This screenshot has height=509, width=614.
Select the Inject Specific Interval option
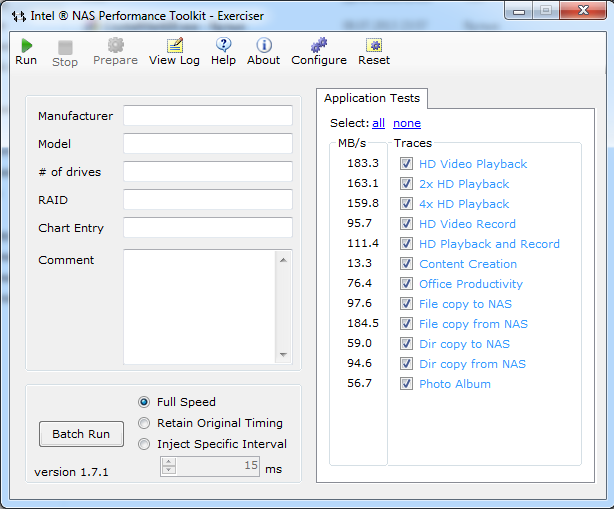144,444
